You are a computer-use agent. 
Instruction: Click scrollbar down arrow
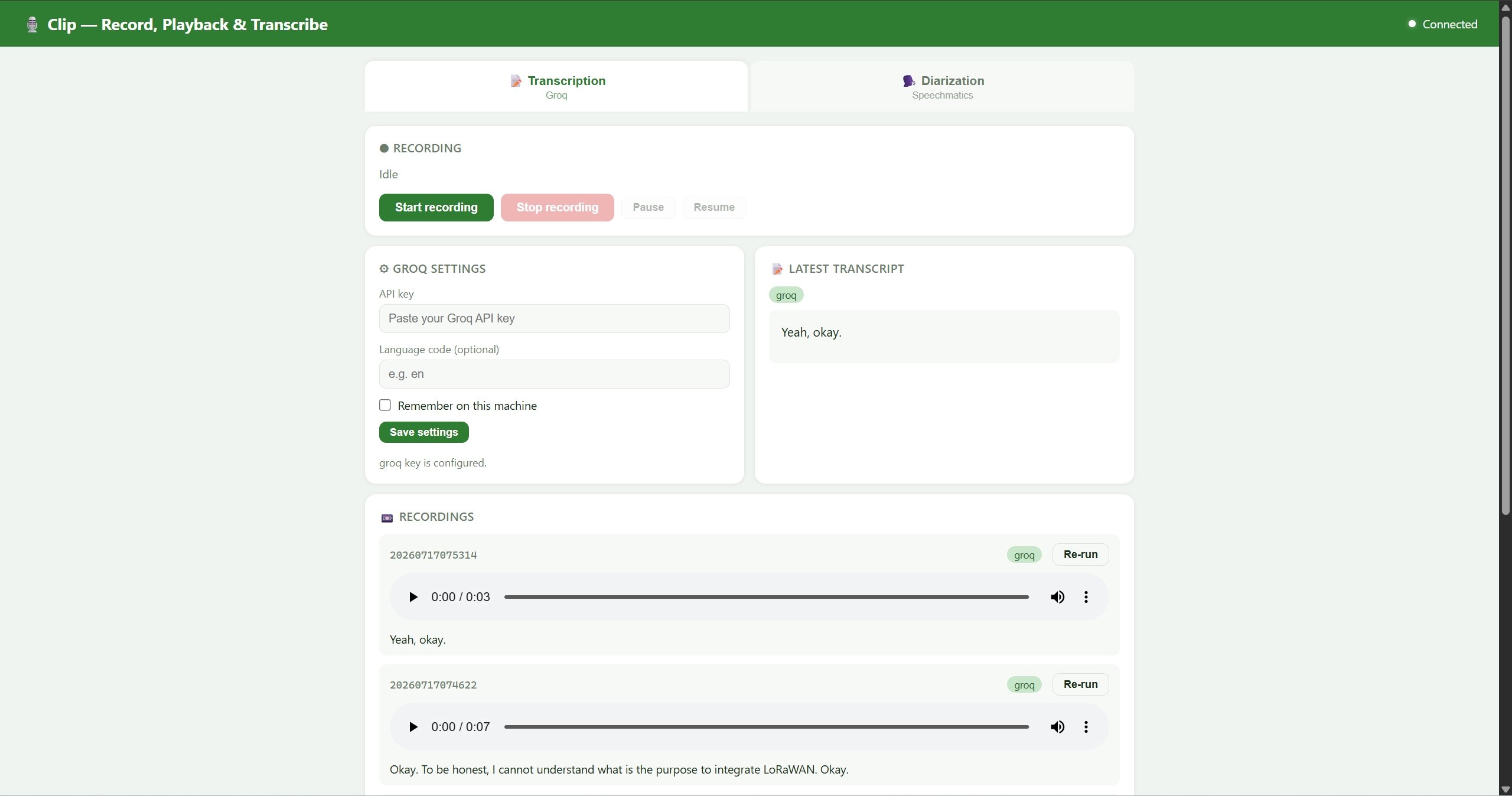[x=1506, y=790]
